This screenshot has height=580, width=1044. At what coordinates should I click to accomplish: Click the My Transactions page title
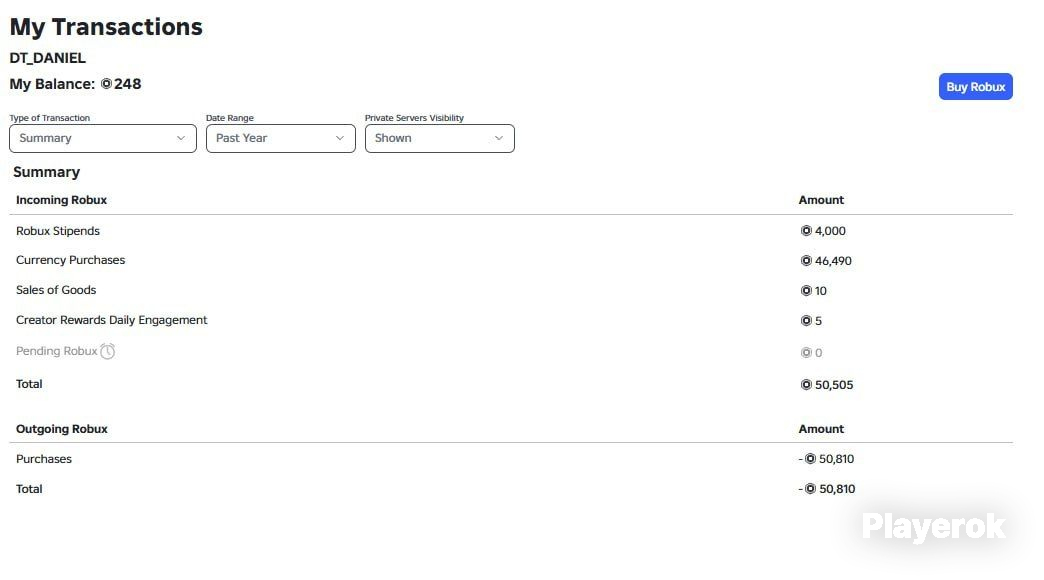click(106, 27)
